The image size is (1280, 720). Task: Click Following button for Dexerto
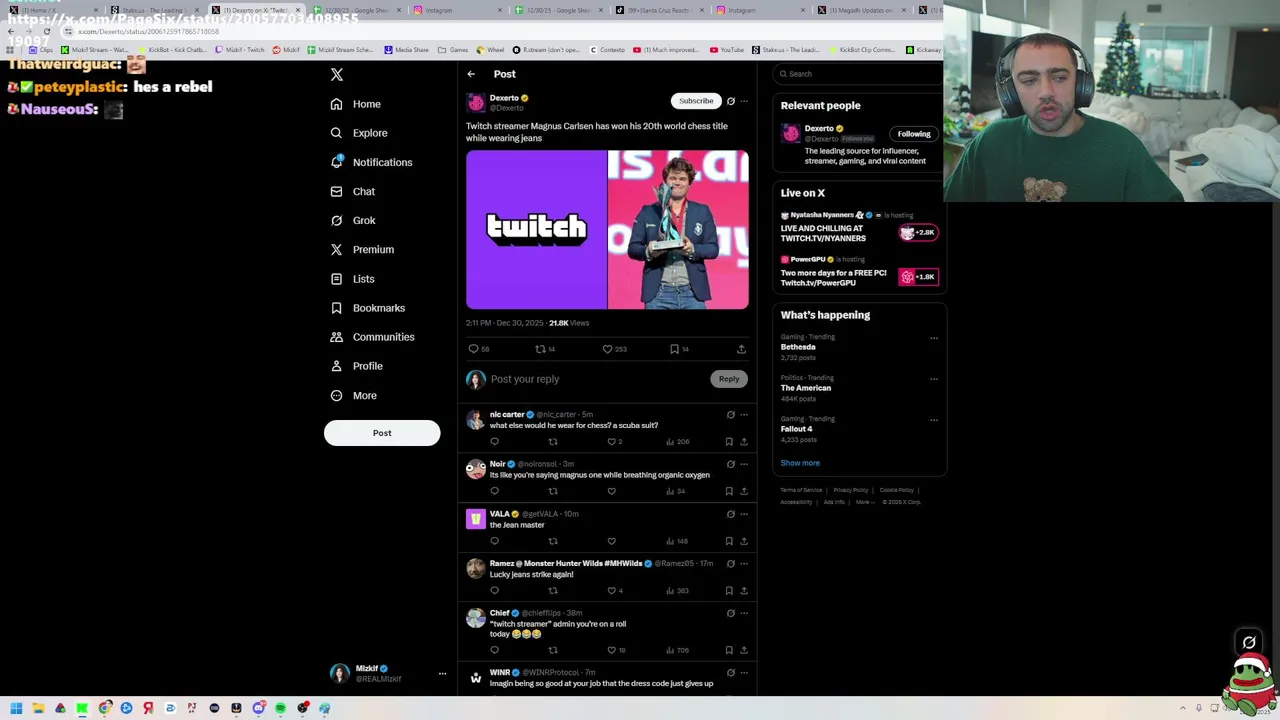coord(914,134)
